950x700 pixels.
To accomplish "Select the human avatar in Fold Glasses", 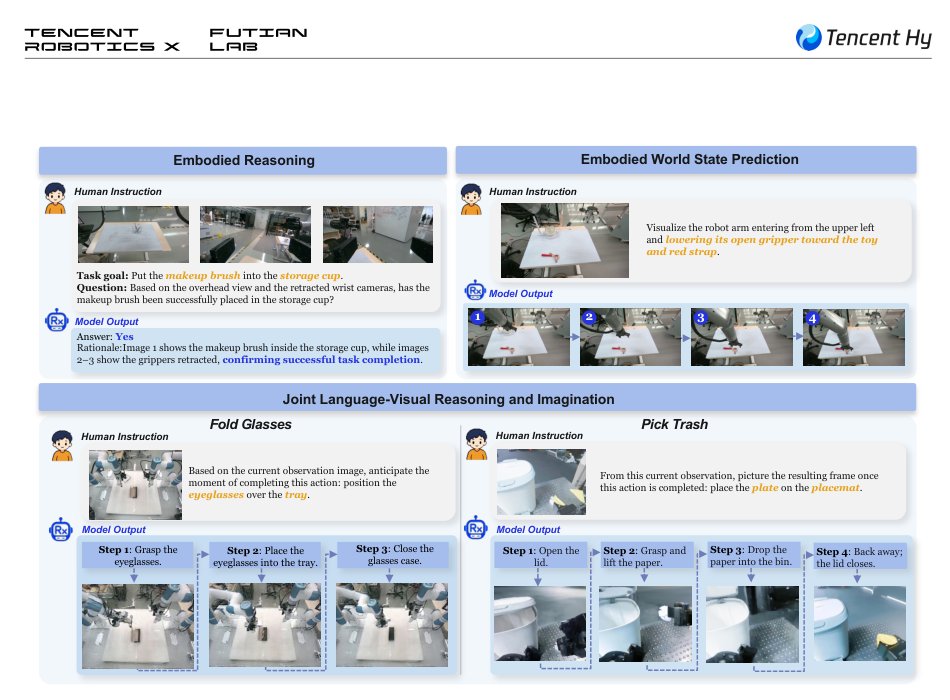I will (62, 445).
